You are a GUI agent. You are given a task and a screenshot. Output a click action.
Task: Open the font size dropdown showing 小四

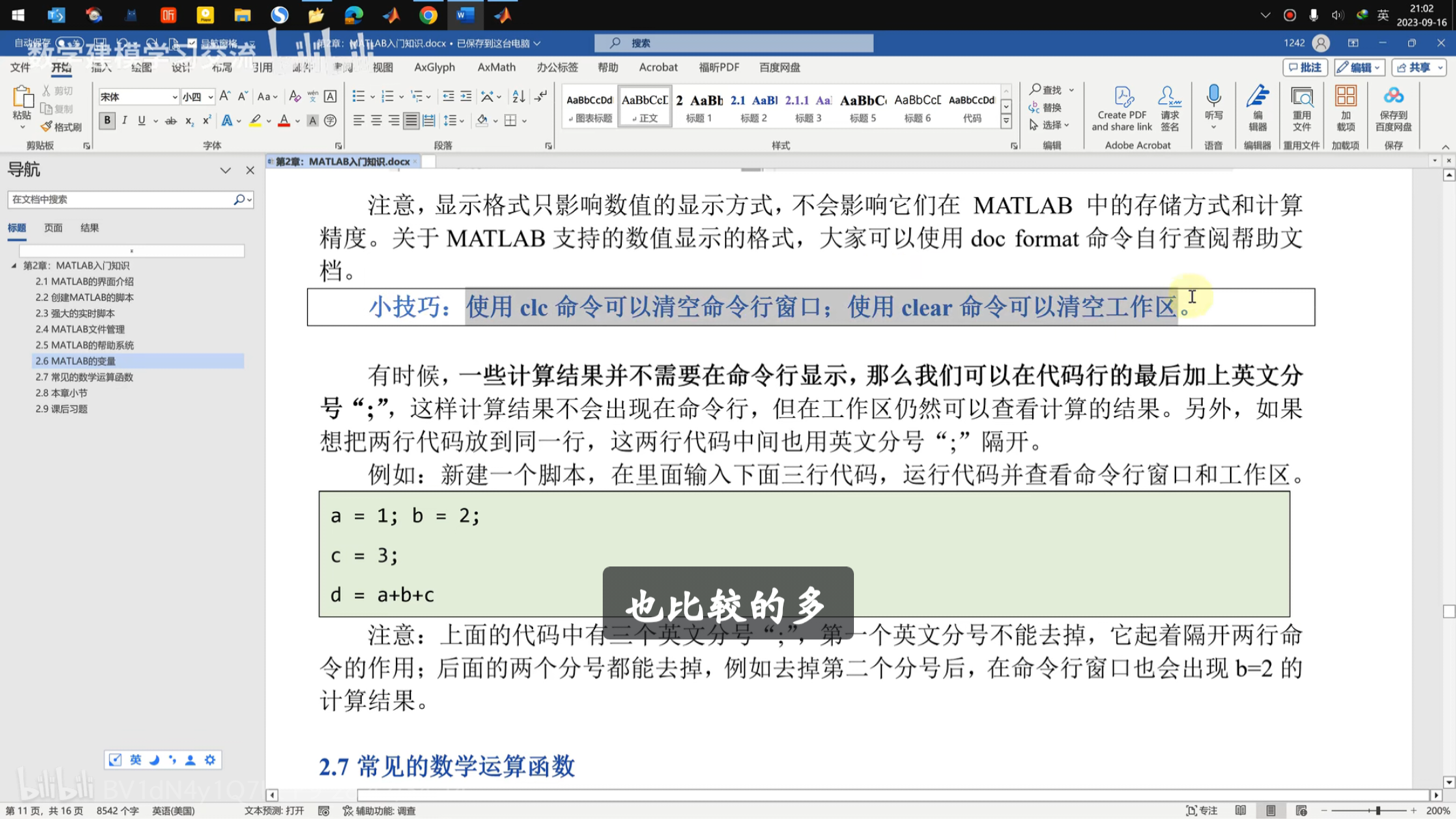coord(210,97)
